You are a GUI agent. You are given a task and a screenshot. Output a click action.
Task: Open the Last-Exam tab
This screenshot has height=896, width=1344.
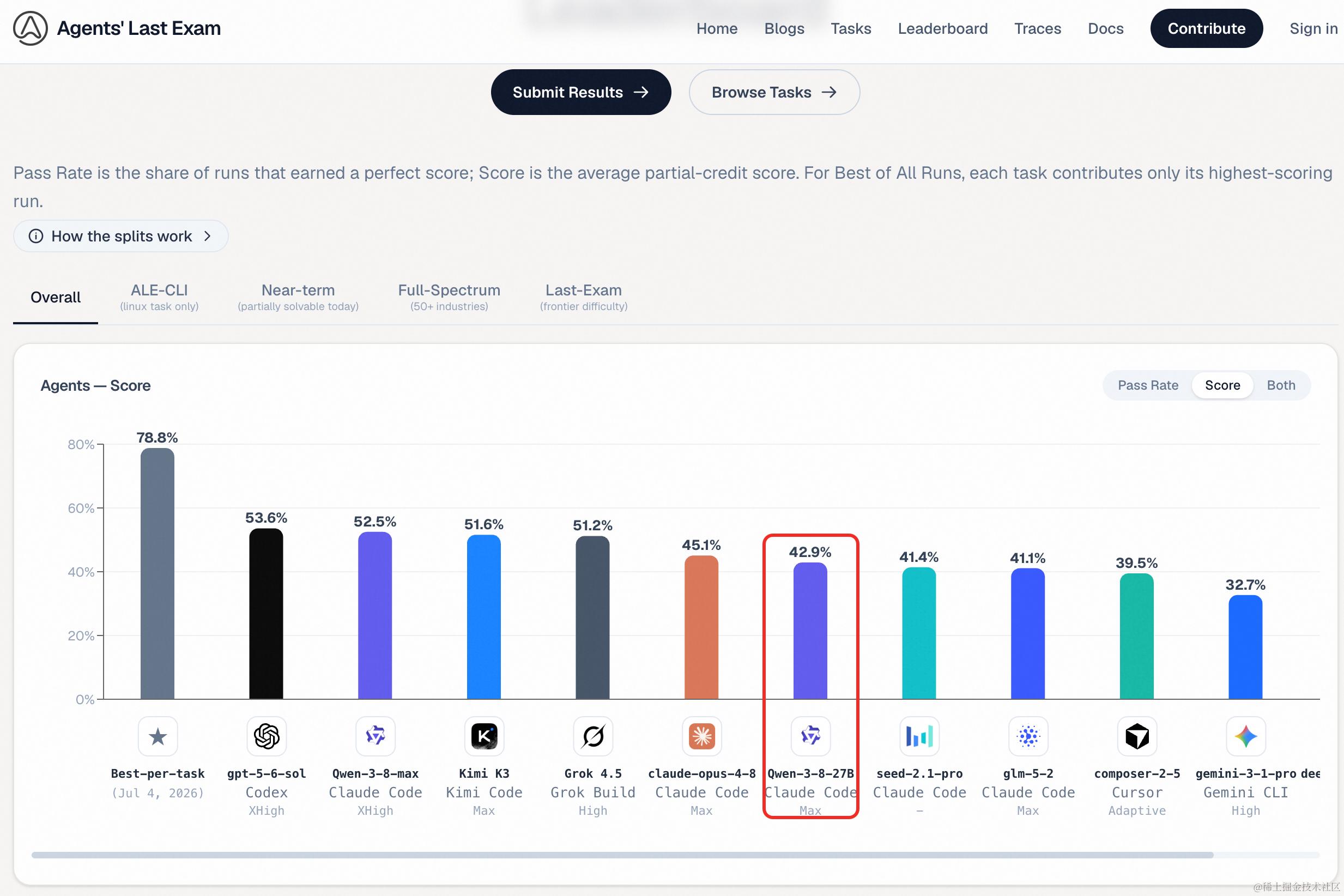point(583,298)
